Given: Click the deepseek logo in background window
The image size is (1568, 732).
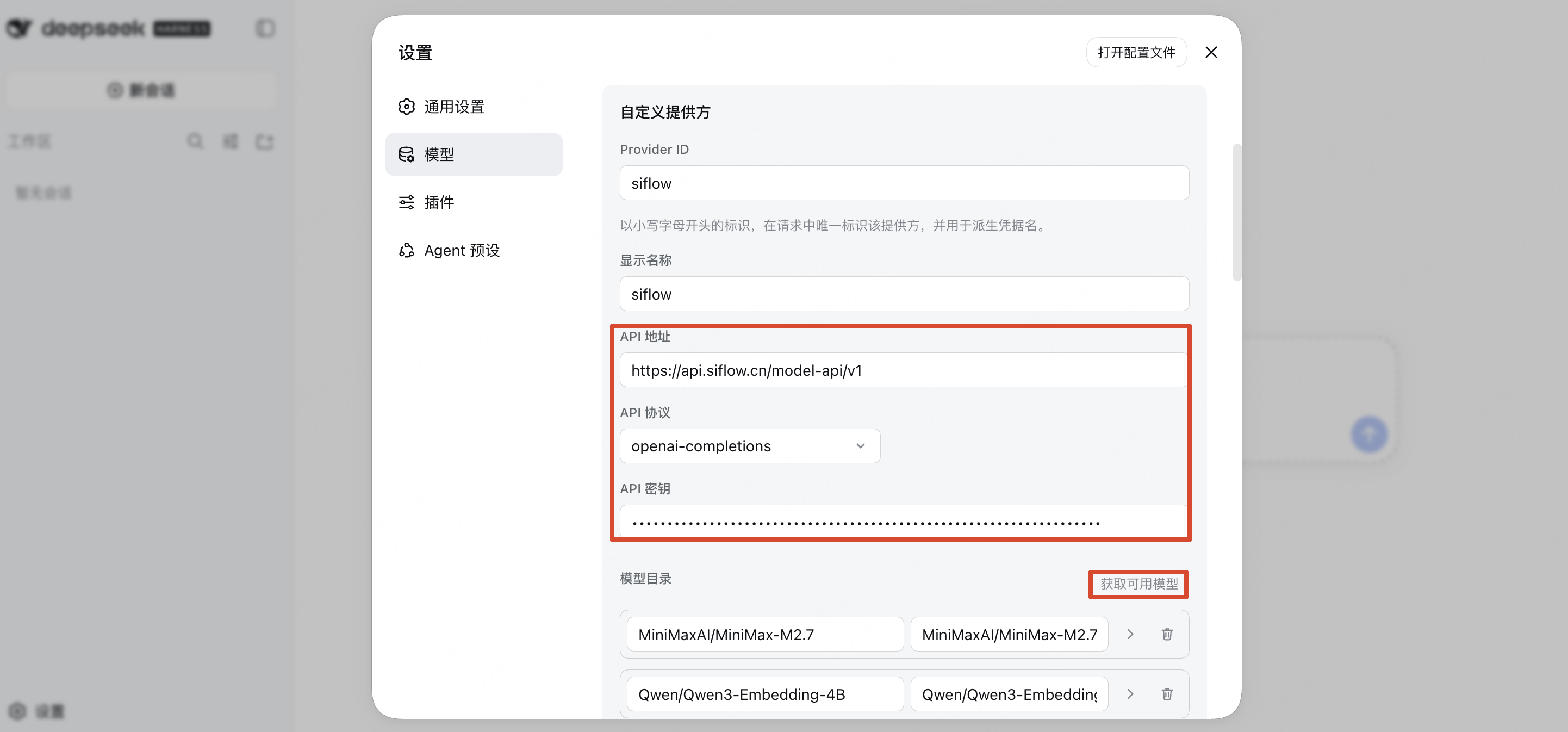Looking at the screenshot, I should click(107, 28).
